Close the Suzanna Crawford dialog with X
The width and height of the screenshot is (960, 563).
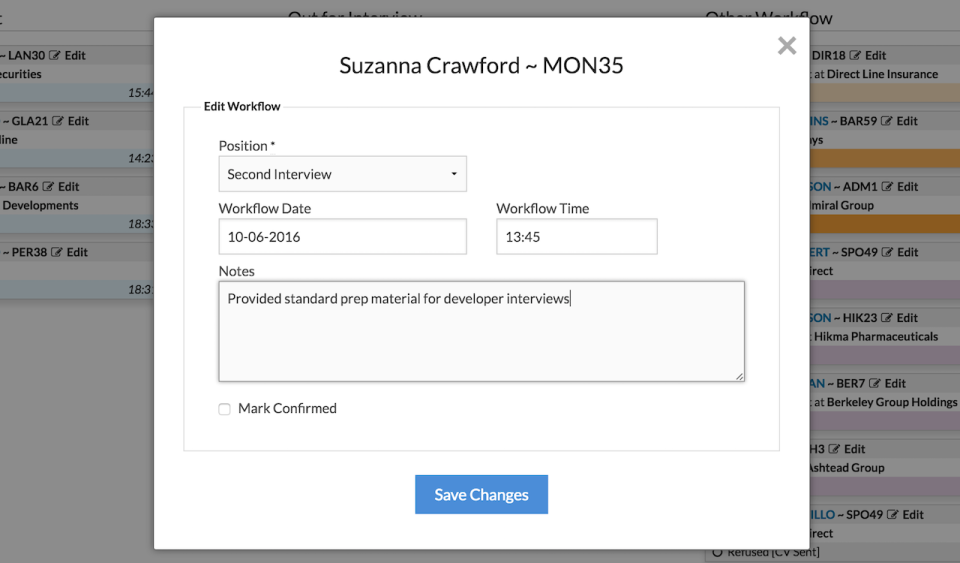click(787, 45)
